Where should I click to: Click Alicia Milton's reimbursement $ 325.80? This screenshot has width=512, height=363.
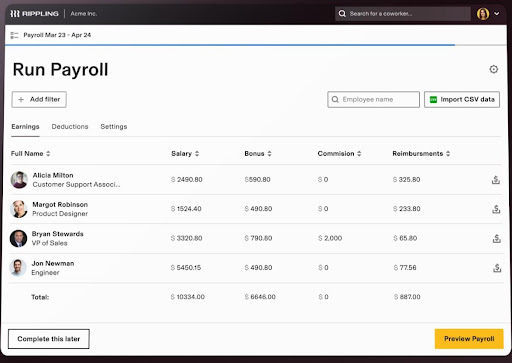coord(406,180)
